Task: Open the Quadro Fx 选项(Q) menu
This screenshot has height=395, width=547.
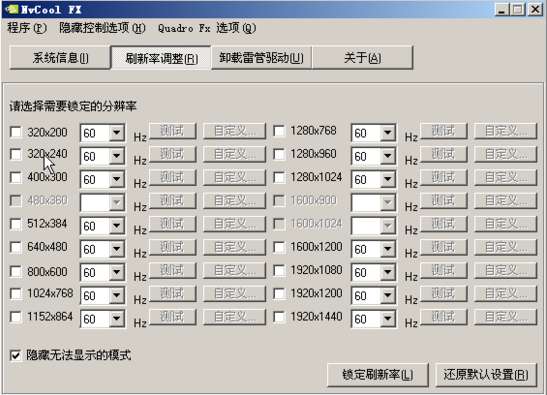Action: click(x=207, y=28)
